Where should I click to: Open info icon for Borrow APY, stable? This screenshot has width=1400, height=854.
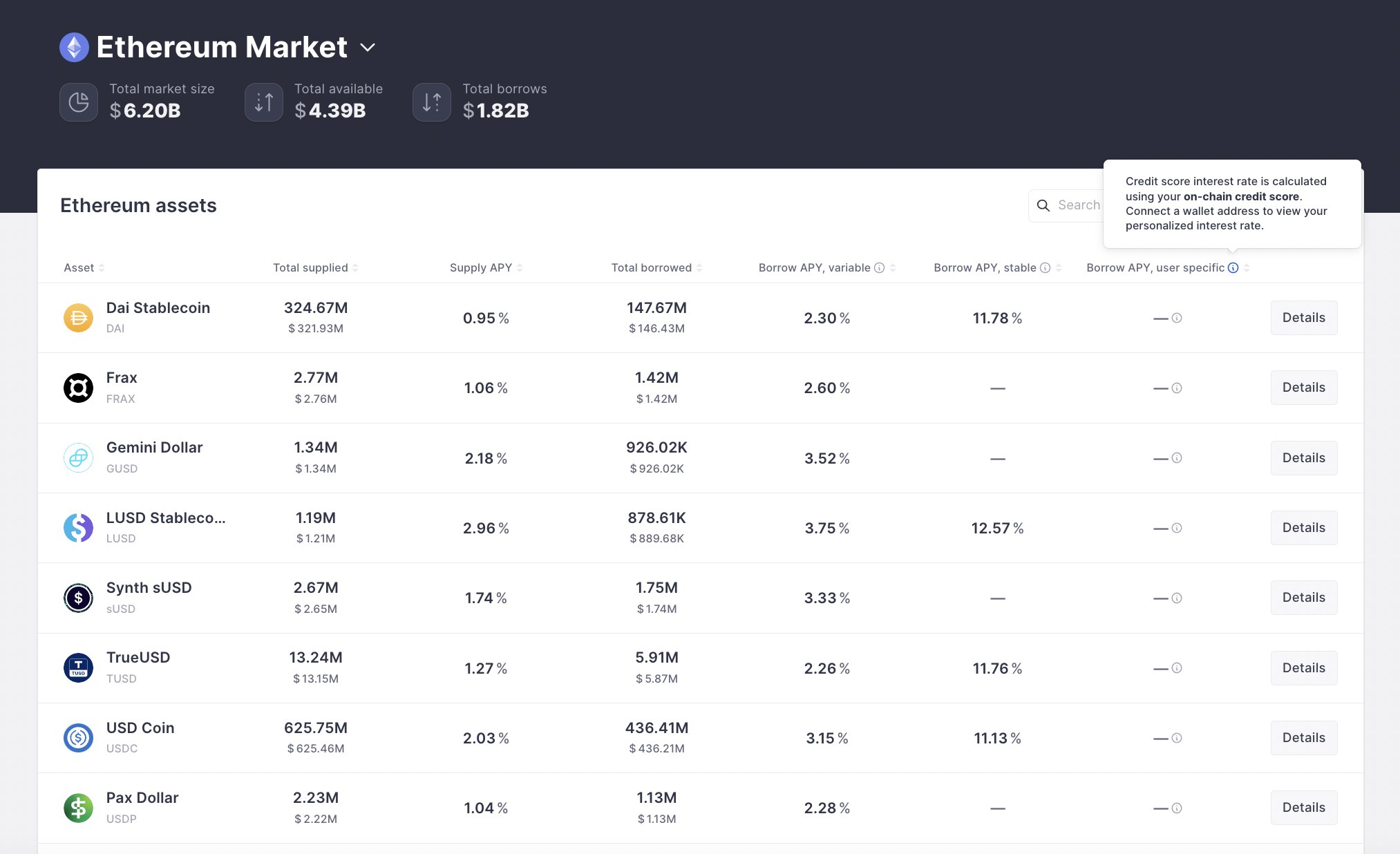(1045, 268)
